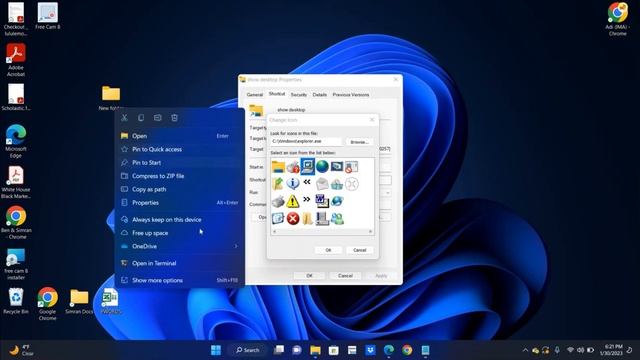Pick the shopping basket icon
The height and width of the screenshot is (360, 640).
[x=337, y=184]
